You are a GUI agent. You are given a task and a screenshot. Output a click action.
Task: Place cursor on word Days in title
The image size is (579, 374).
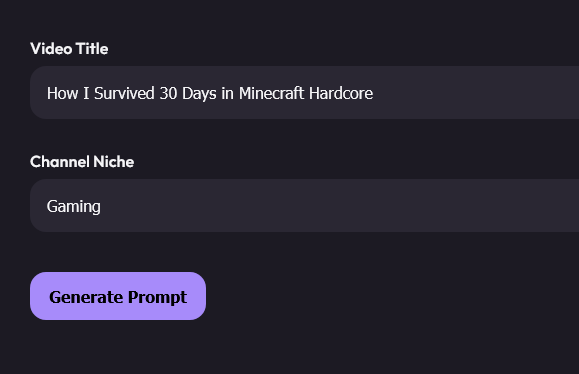click(199, 94)
